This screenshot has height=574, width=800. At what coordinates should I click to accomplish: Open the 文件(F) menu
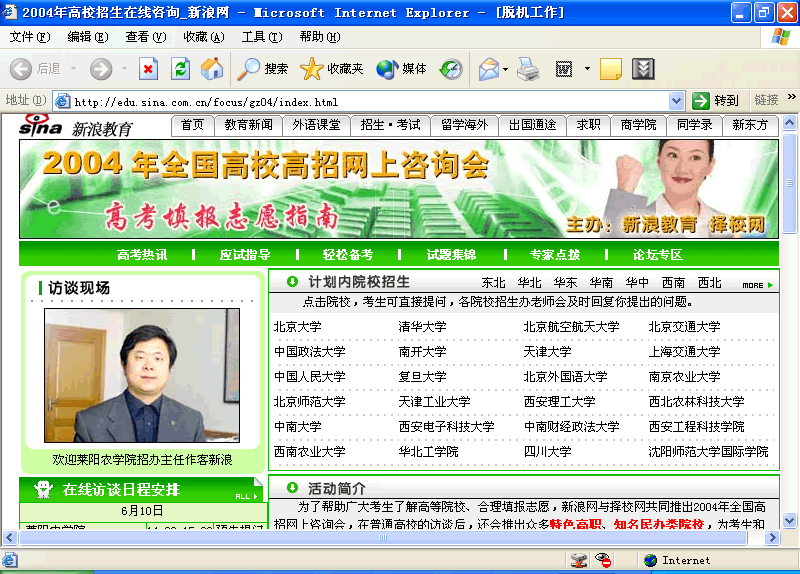click(30, 37)
